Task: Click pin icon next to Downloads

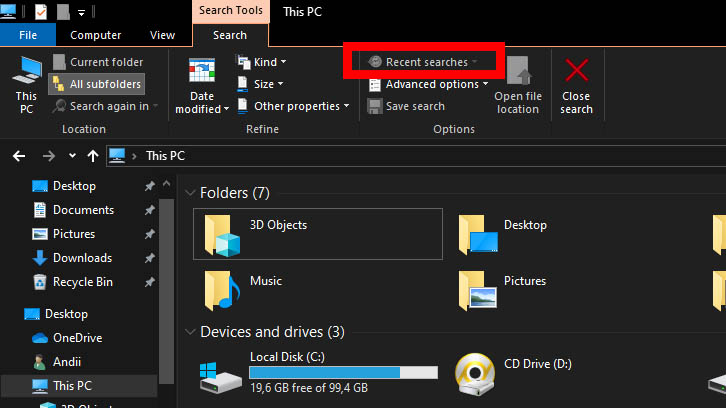Action: 149,258
